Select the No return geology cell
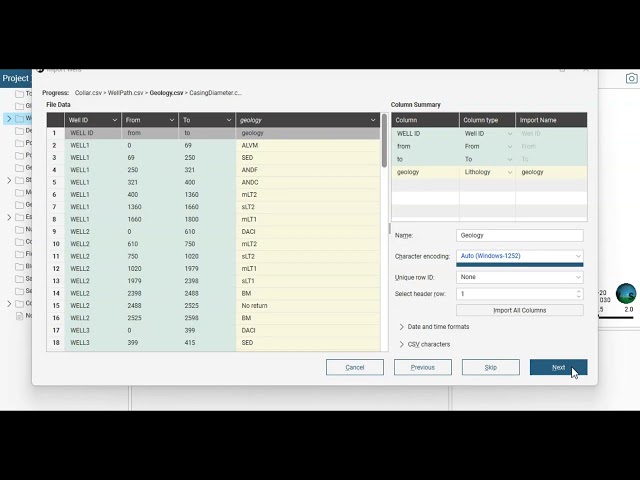Image resolution: width=640 pixels, height=480 pixels. pos(308,306)
